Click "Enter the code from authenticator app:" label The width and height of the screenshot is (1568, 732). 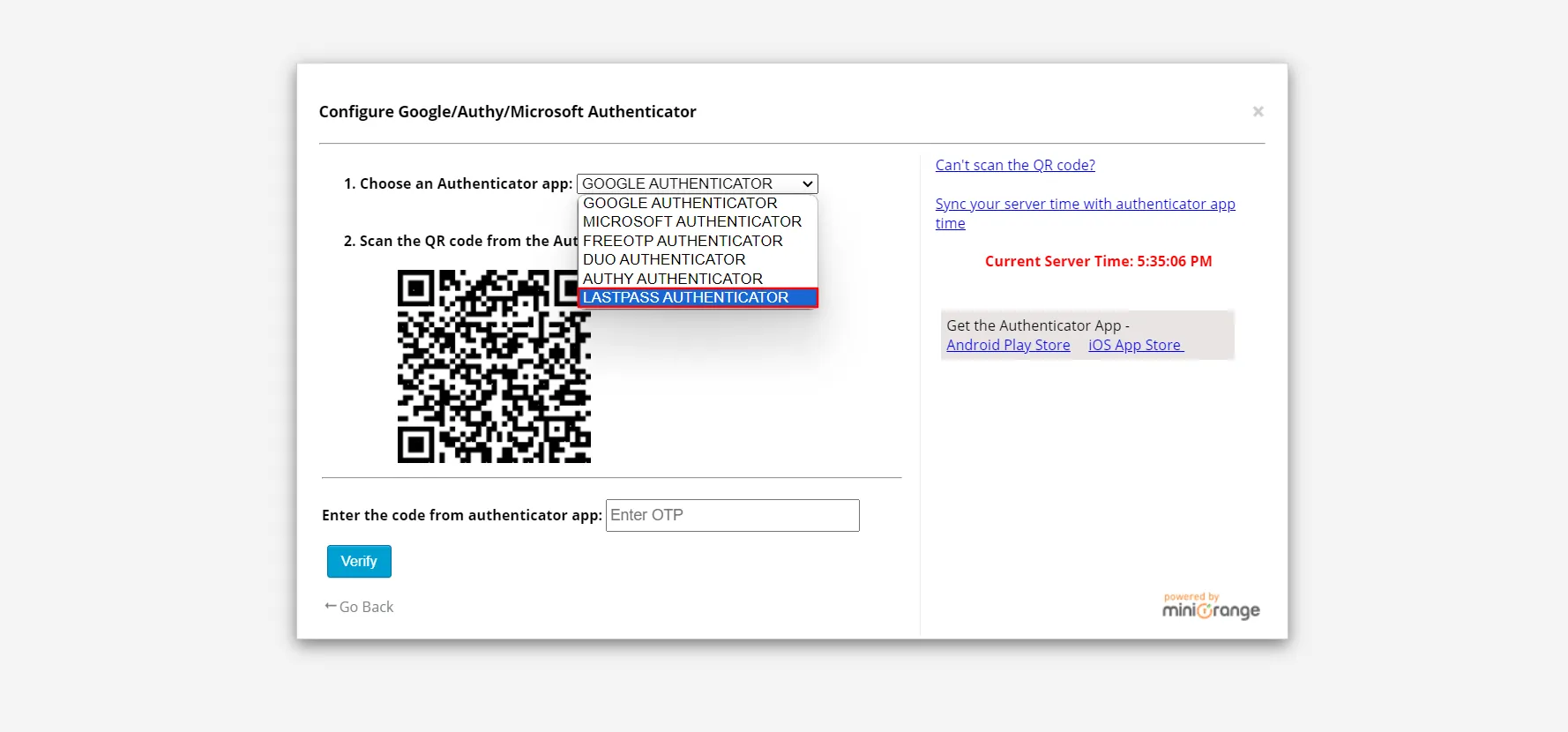pos(461,515)
